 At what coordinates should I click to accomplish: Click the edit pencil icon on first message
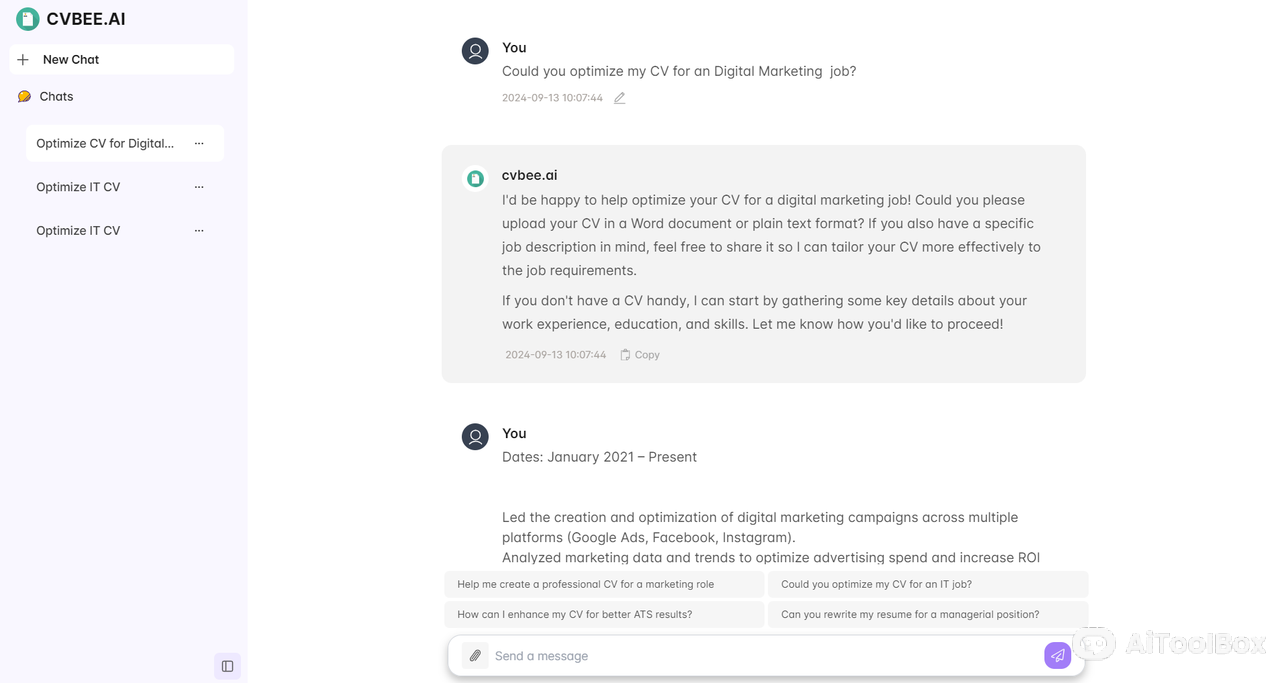coord(620,98)
